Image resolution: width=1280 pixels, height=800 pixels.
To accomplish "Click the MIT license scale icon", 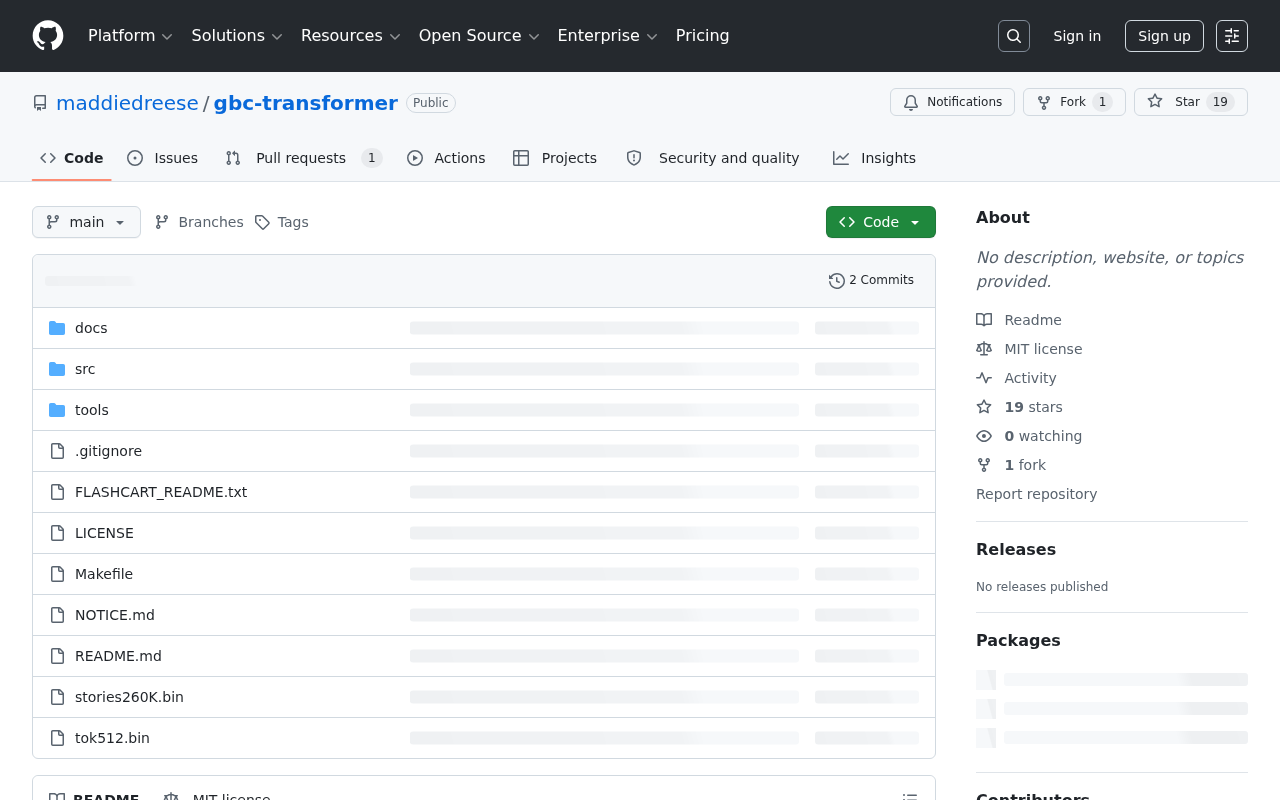I will pos(984,349).
